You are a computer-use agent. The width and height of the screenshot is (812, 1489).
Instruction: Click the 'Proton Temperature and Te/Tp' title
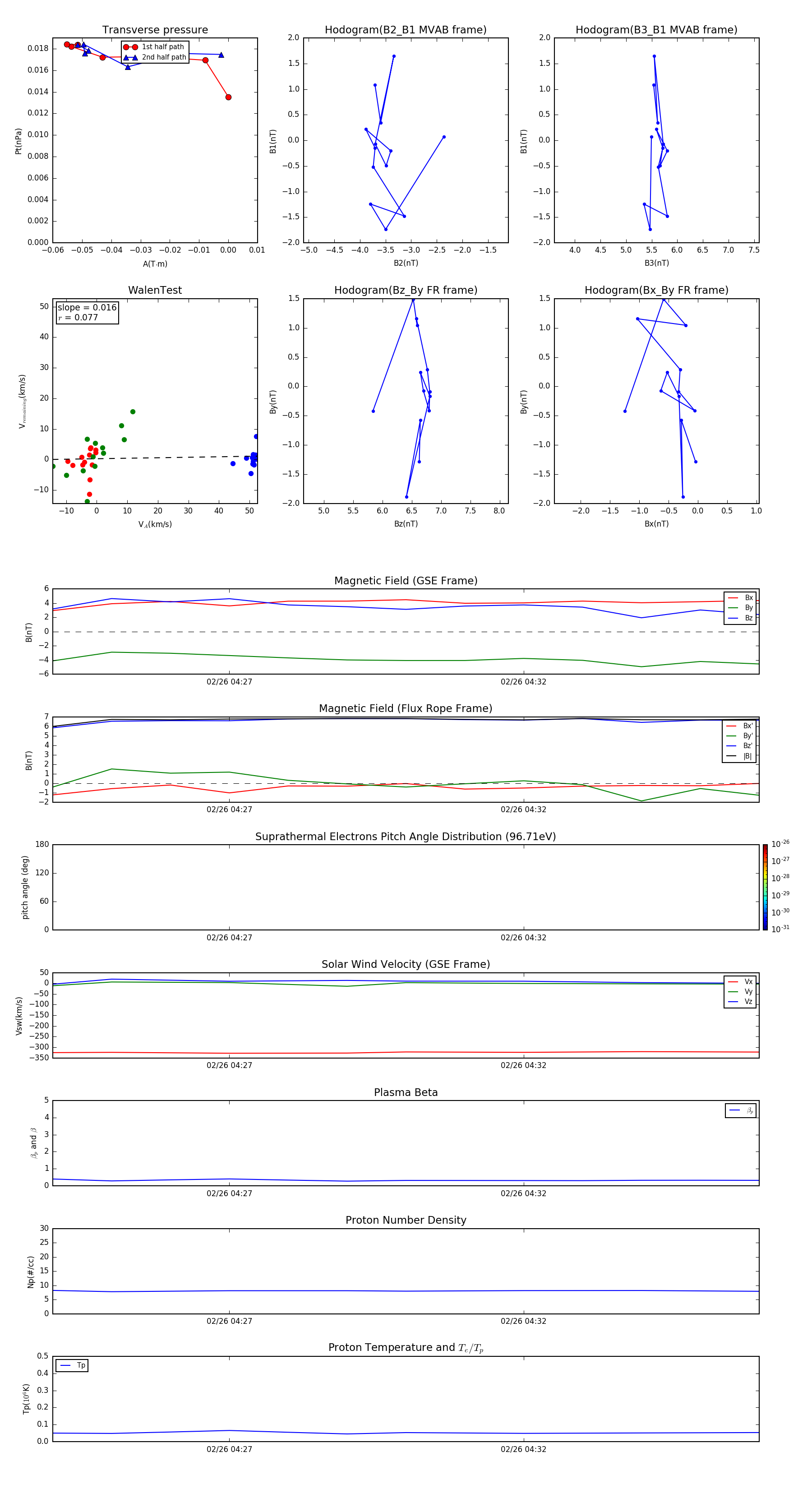tap(406, 1348)
